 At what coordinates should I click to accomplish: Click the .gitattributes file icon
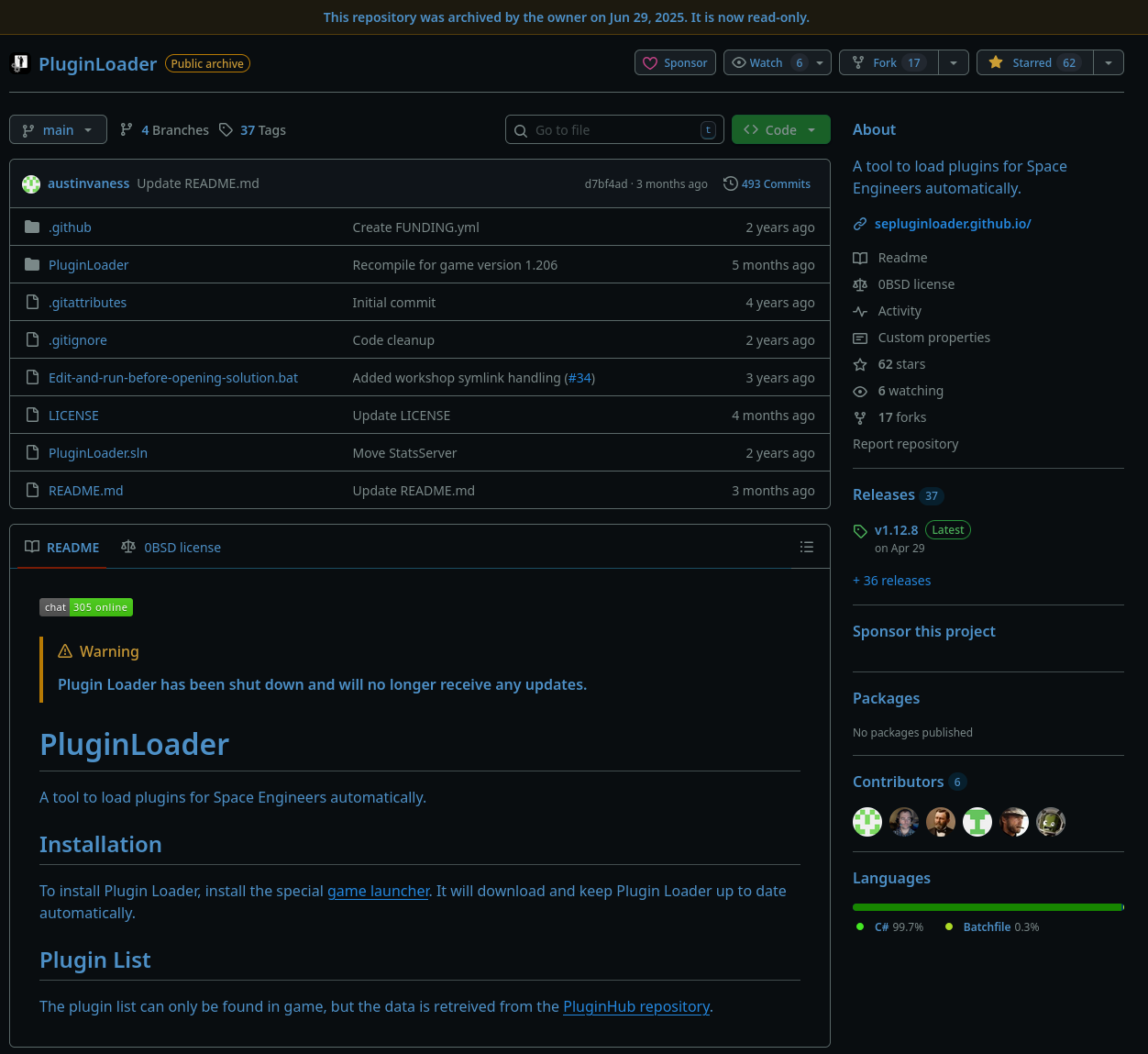tap(32, 302)
